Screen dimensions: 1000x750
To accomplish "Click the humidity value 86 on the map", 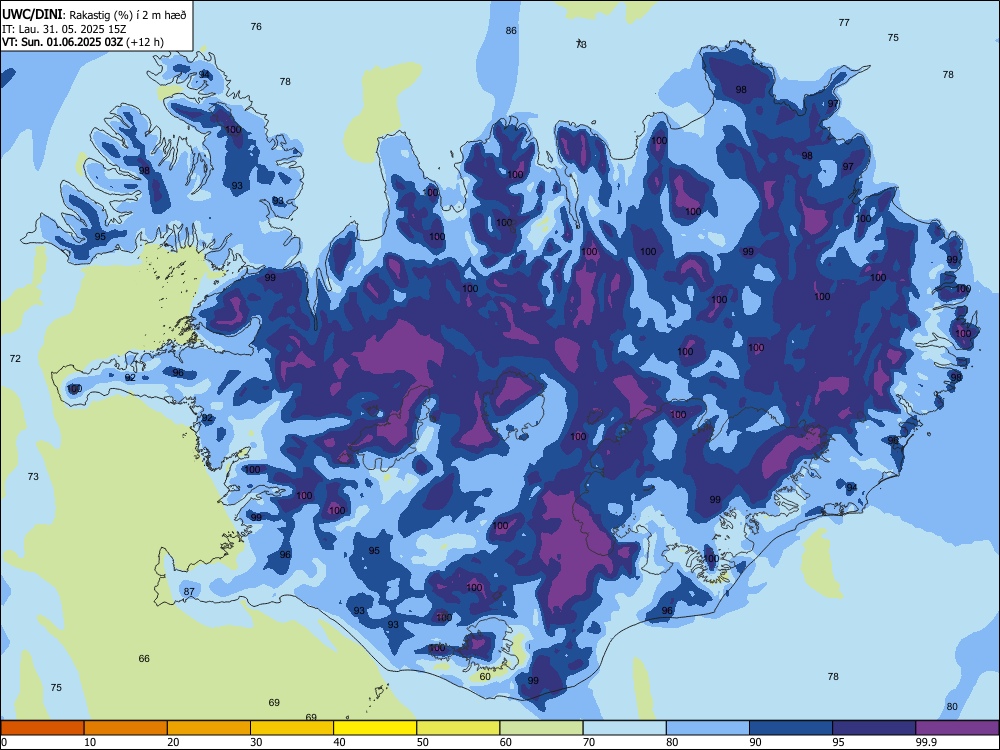I will [x=511, y=31].
